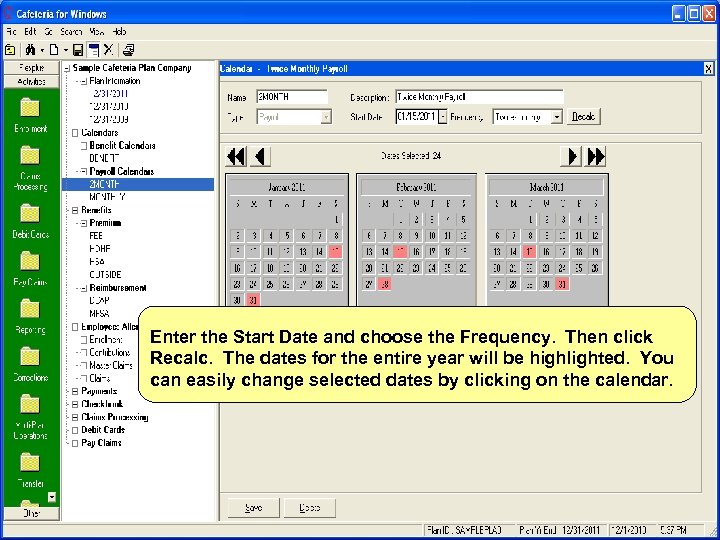Jump to last months with double-right arrow
The height and width of the screenshot is (540, 720).
pyautogui.click(x=596, y=157)
